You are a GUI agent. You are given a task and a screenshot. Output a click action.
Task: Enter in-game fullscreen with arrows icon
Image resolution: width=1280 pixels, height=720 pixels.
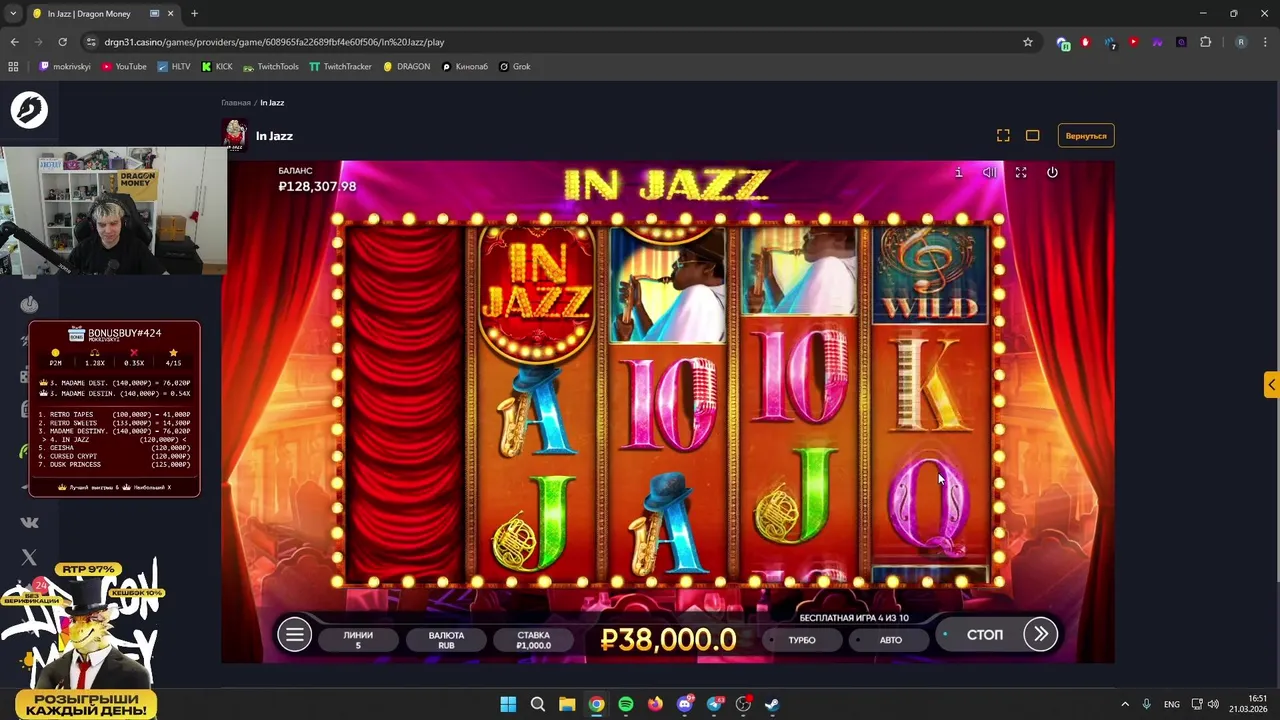point(1021,173)
